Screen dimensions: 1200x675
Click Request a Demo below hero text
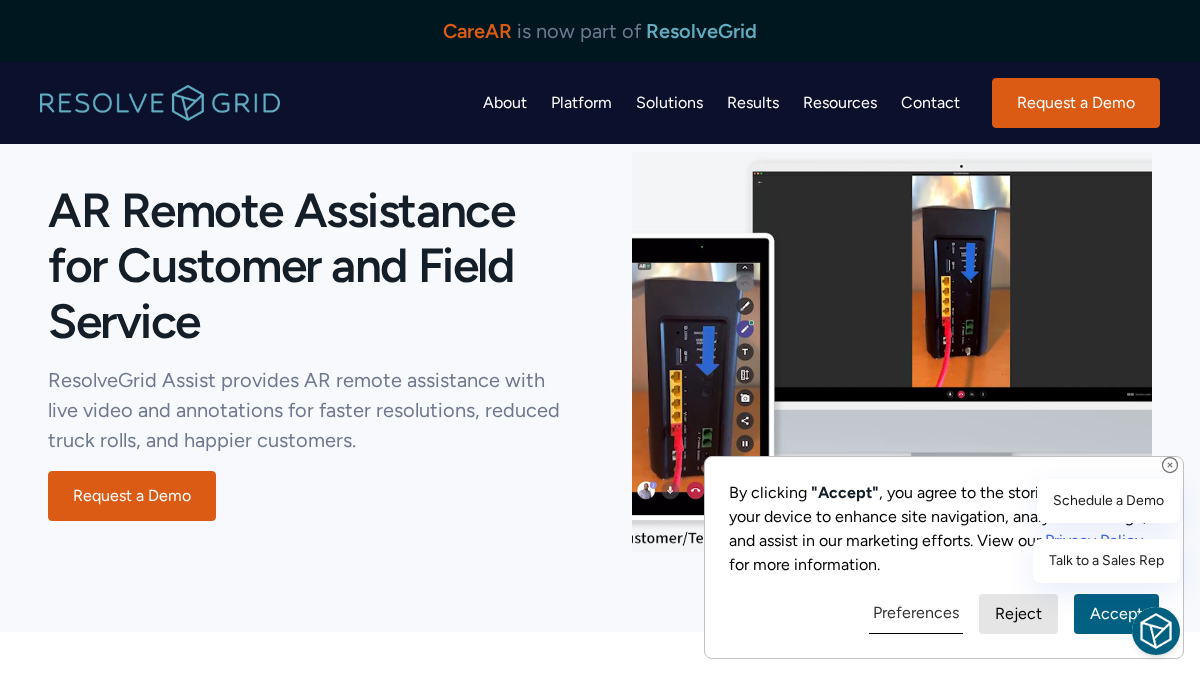pos(132,496)
